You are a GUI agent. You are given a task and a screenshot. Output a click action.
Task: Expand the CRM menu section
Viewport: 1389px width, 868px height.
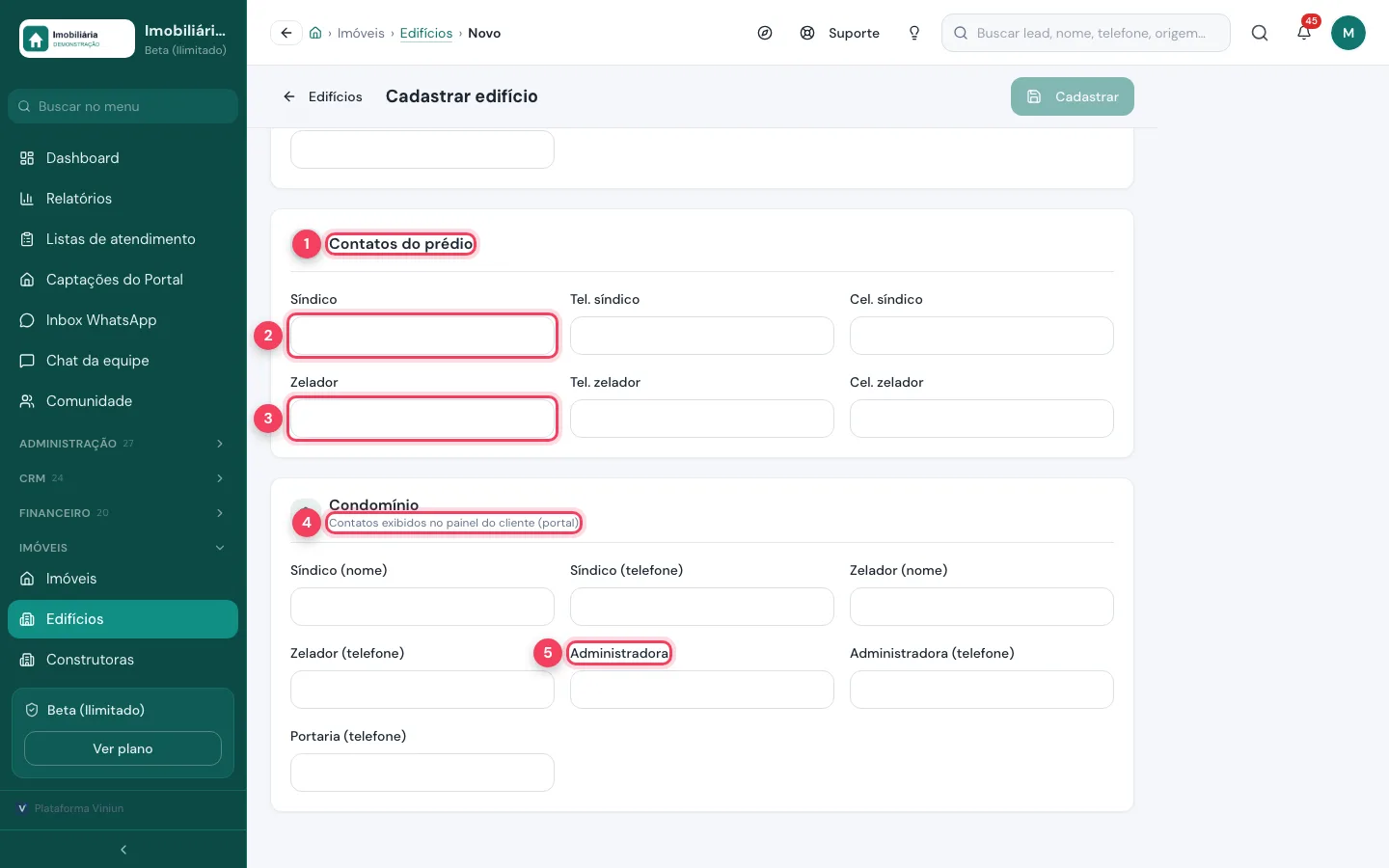(123, 478)
